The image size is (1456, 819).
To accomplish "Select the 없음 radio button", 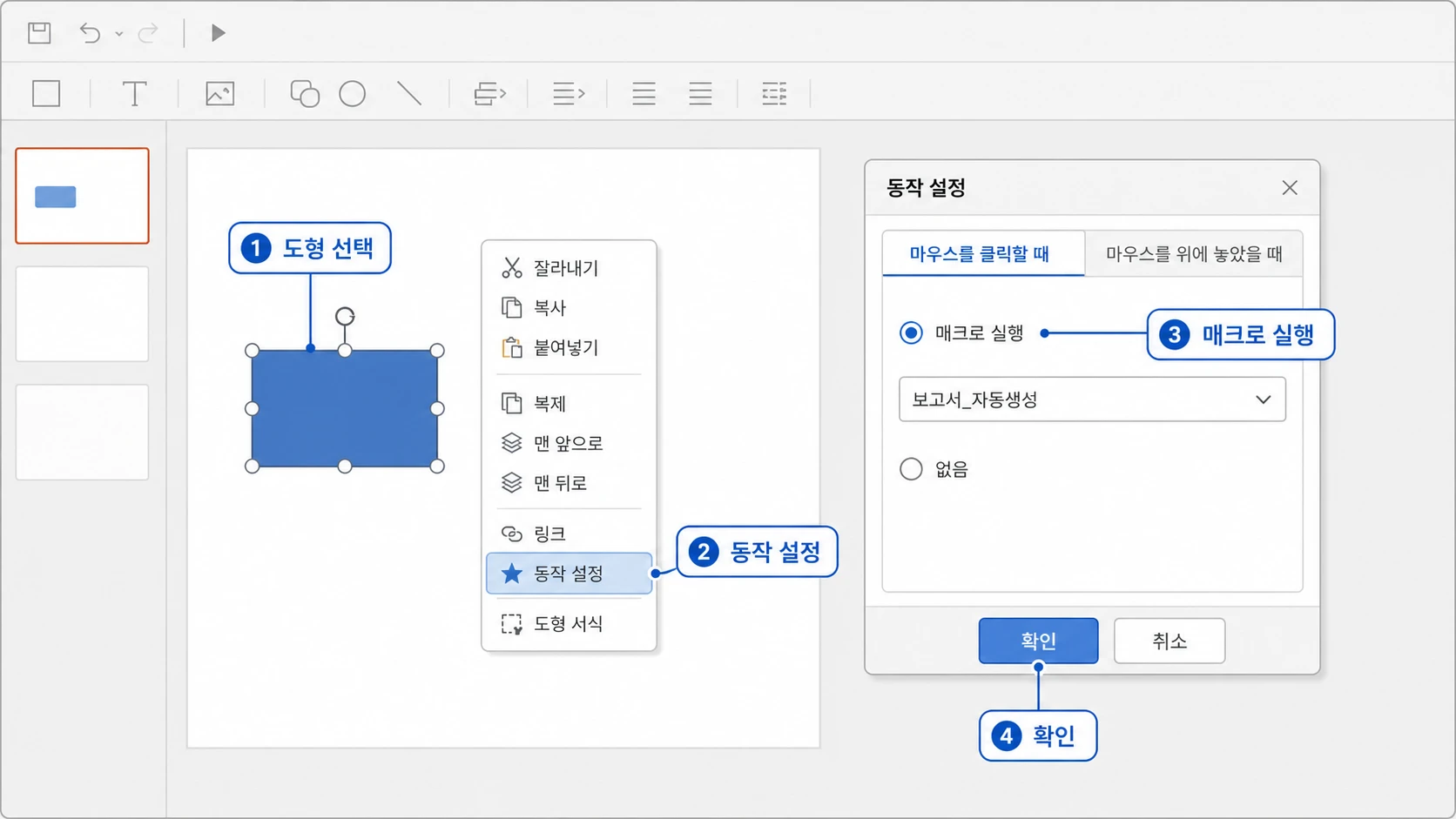I will coord(911,469).
